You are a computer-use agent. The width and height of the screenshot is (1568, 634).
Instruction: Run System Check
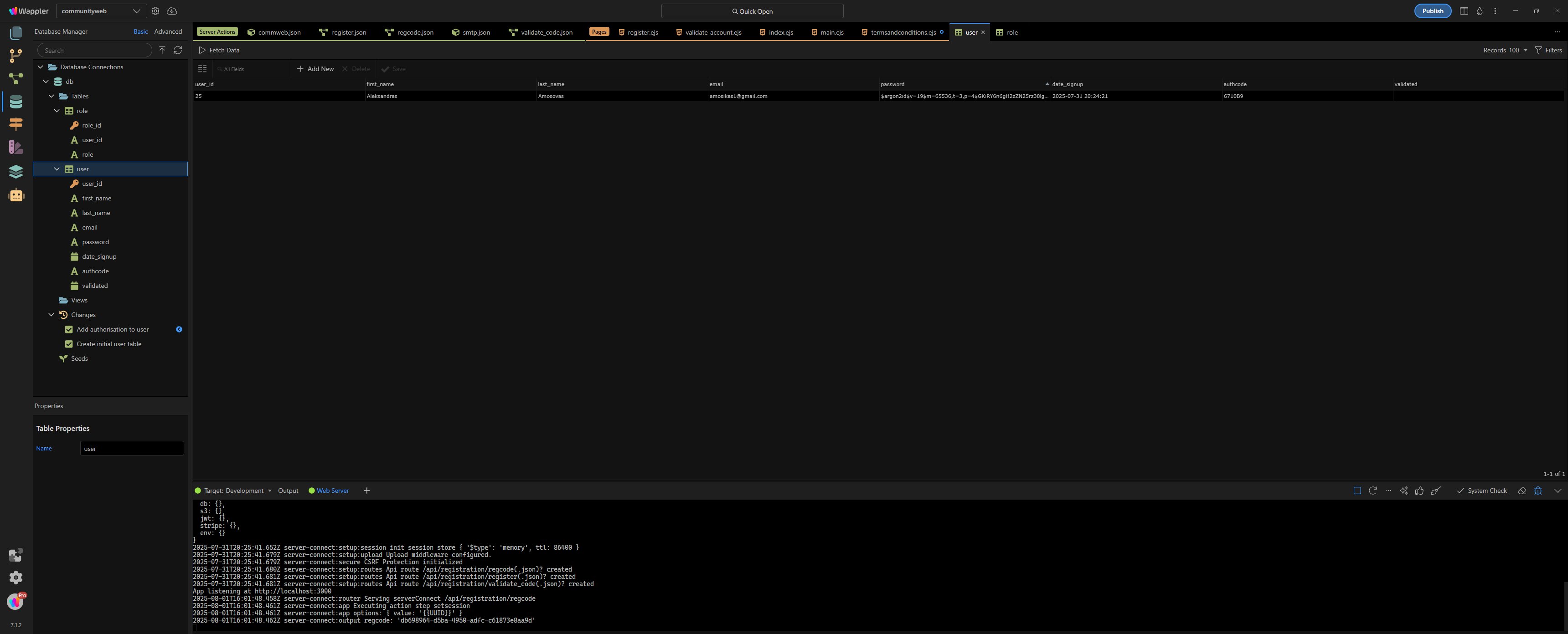coord(1481,491)
